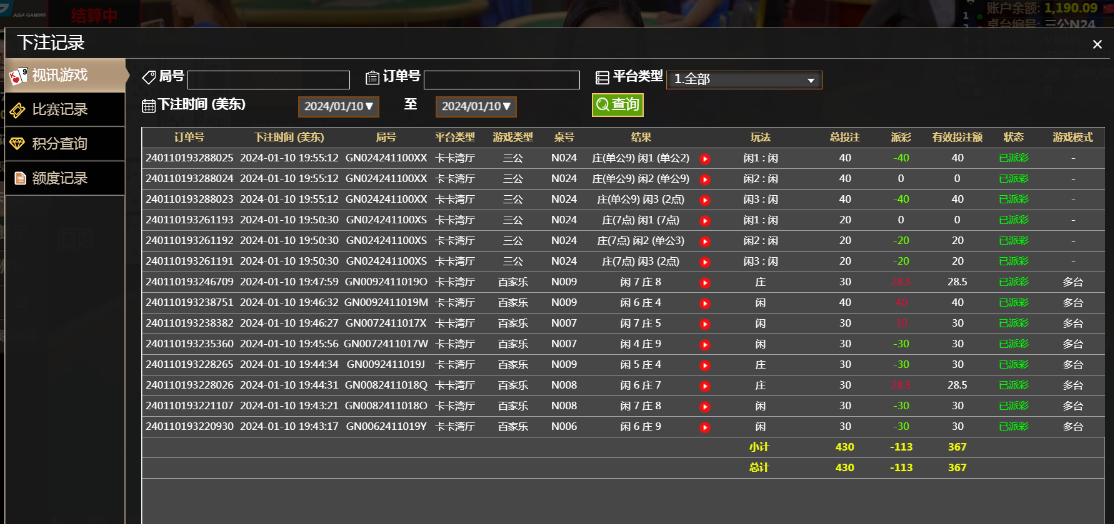Click 已派彩 status for order 240110193238382
The image size is (1114, 524).
tap(1013, 324)
